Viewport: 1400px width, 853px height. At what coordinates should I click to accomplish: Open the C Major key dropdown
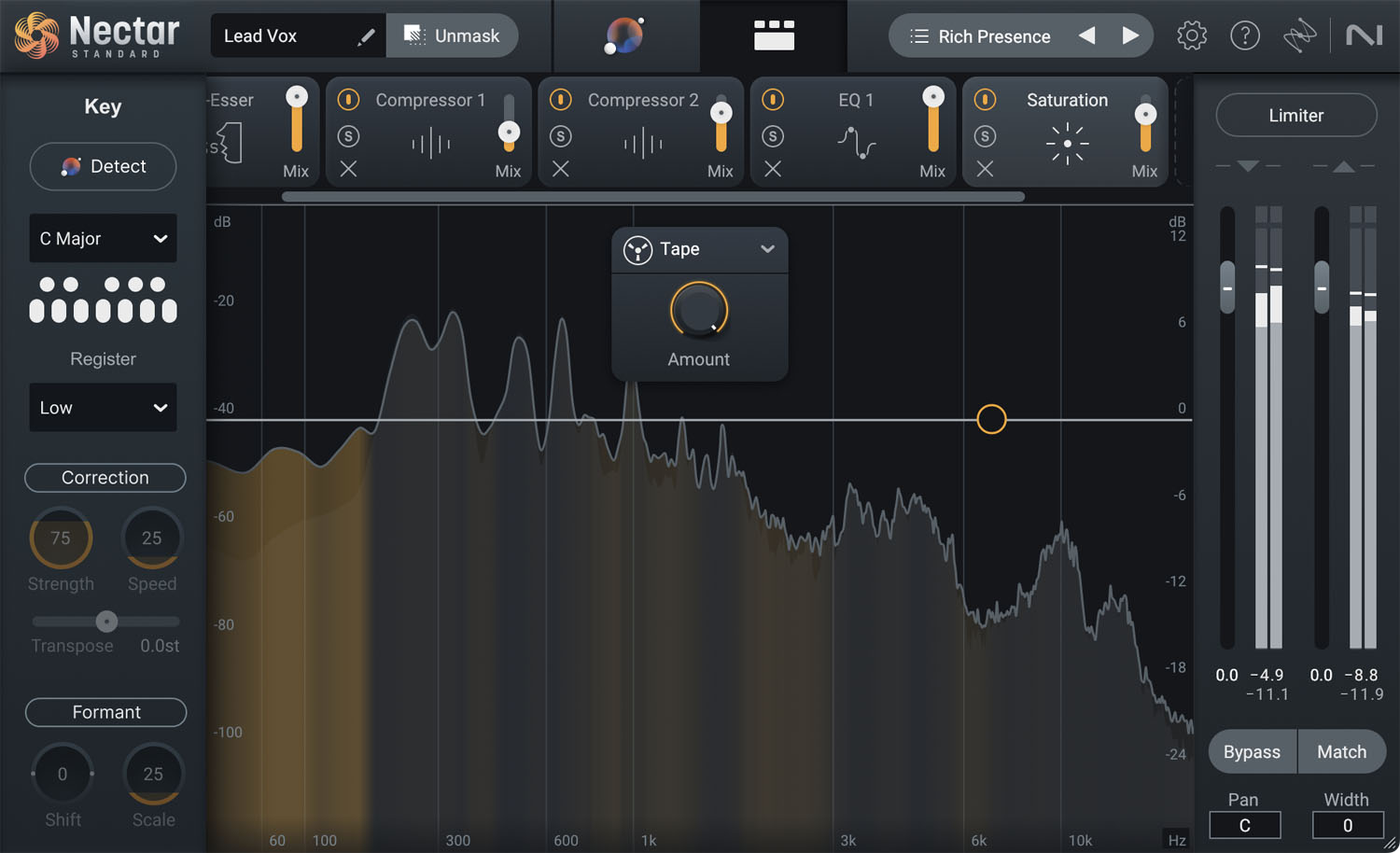(103, 239)
